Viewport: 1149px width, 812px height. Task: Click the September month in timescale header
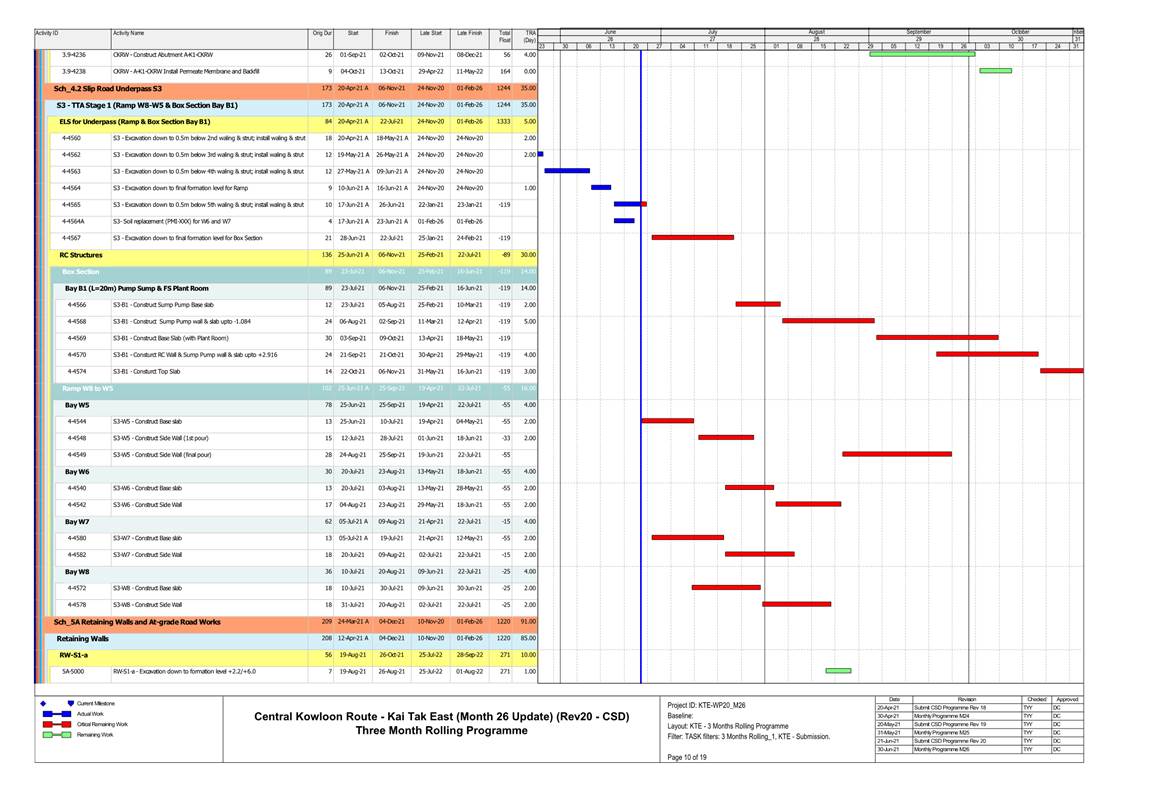(x=918, y=33)
